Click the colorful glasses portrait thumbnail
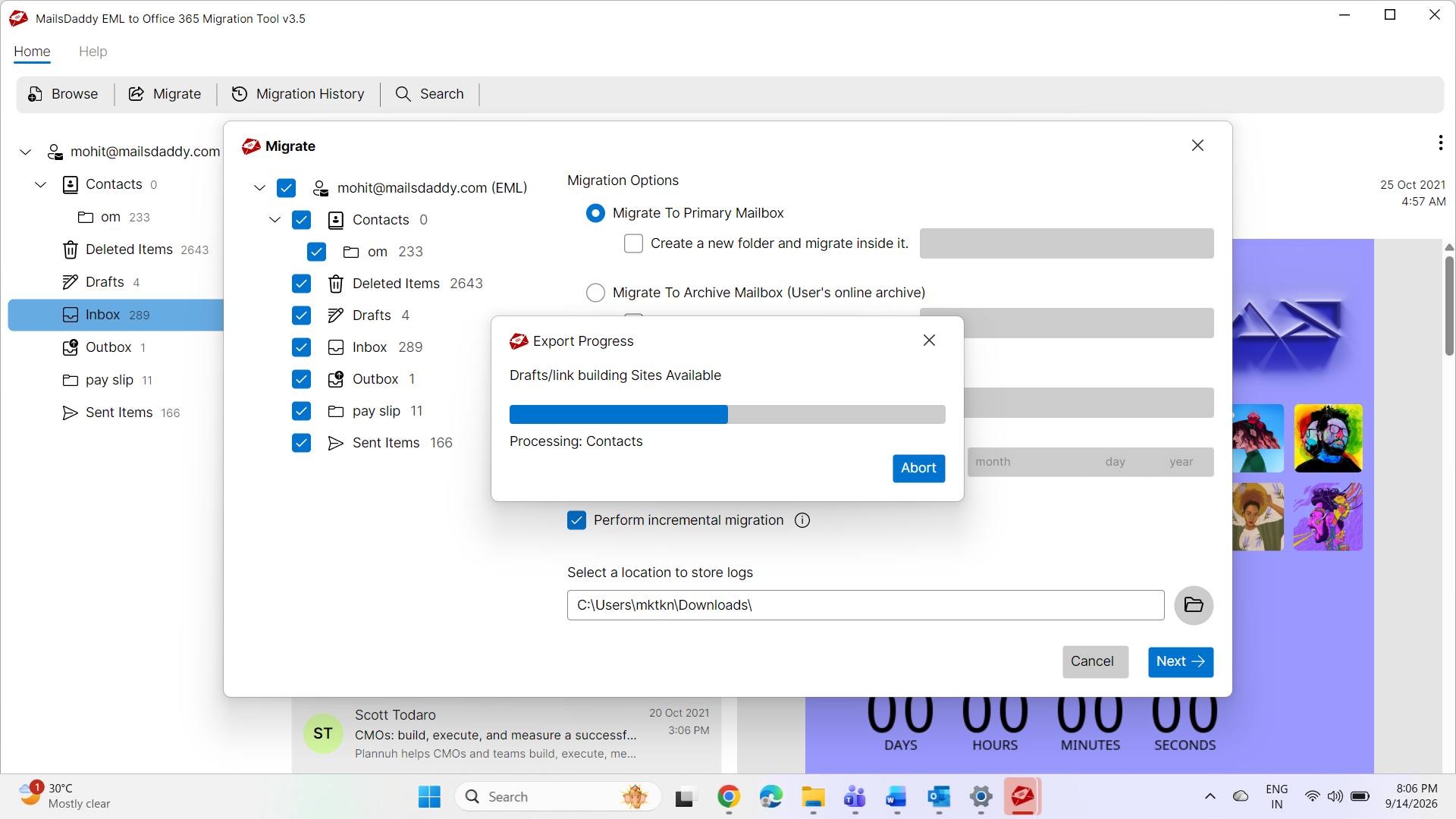The height and width of the screenshot is (819, 1456). (x=1328, y=438)
